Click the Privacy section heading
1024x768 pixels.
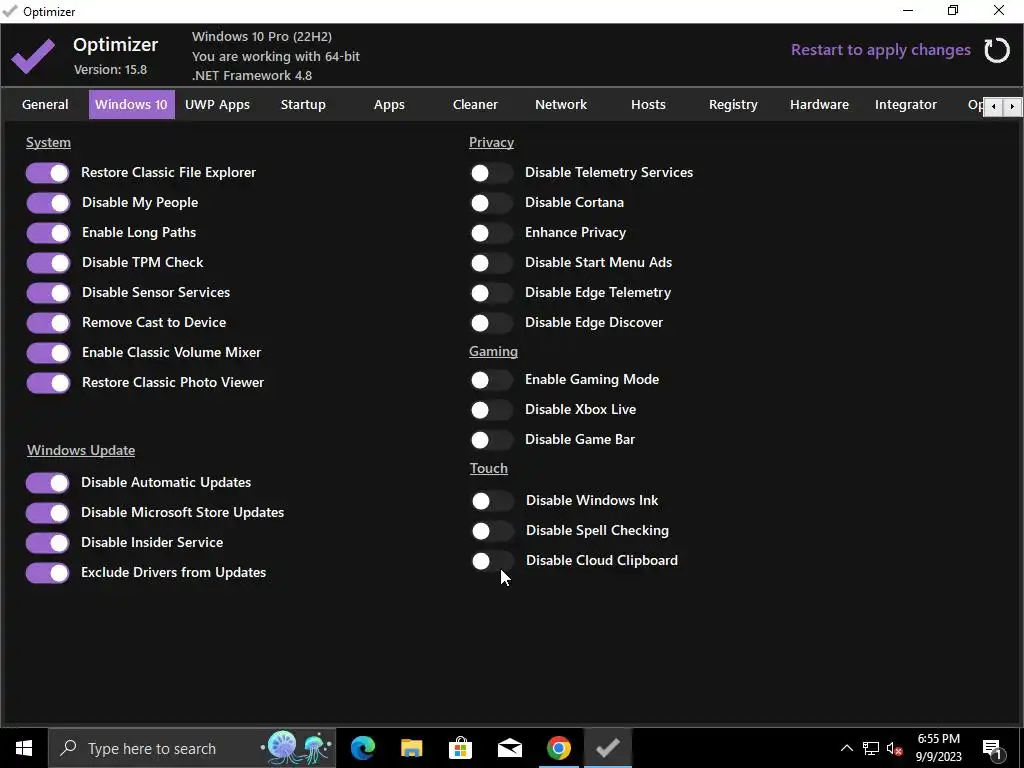(491, 142)
